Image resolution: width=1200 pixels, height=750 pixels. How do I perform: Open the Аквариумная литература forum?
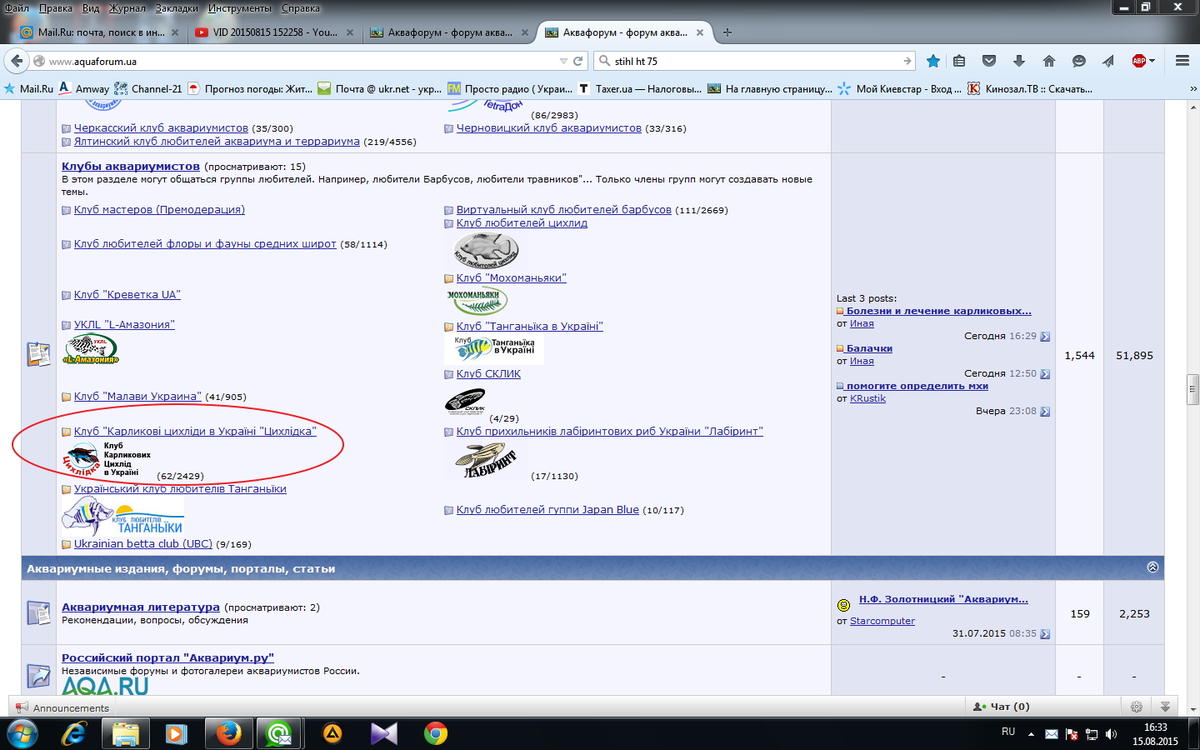pyautogui.click(x=140, y=607)
